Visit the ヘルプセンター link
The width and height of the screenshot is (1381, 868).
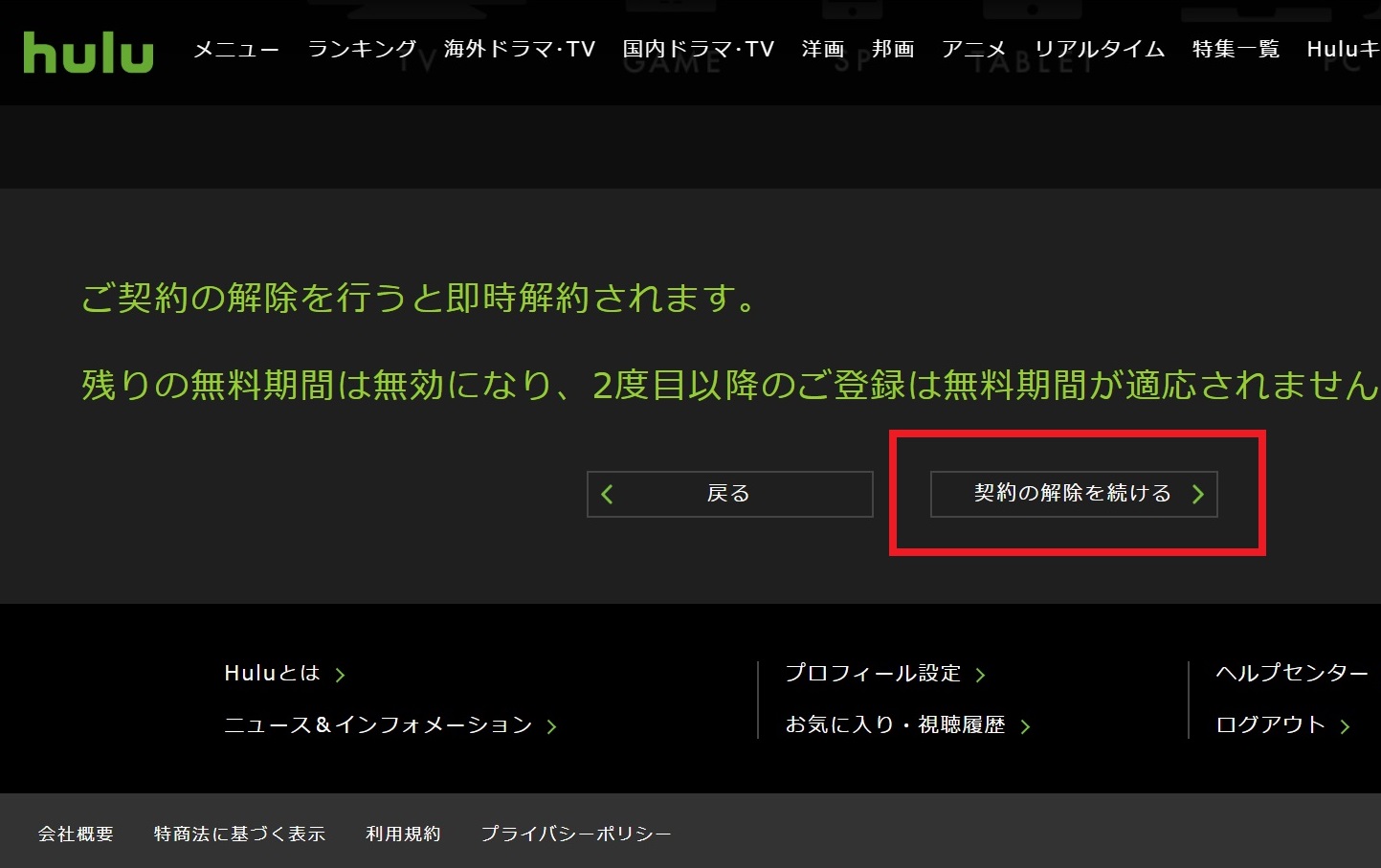coord(1291,674)
